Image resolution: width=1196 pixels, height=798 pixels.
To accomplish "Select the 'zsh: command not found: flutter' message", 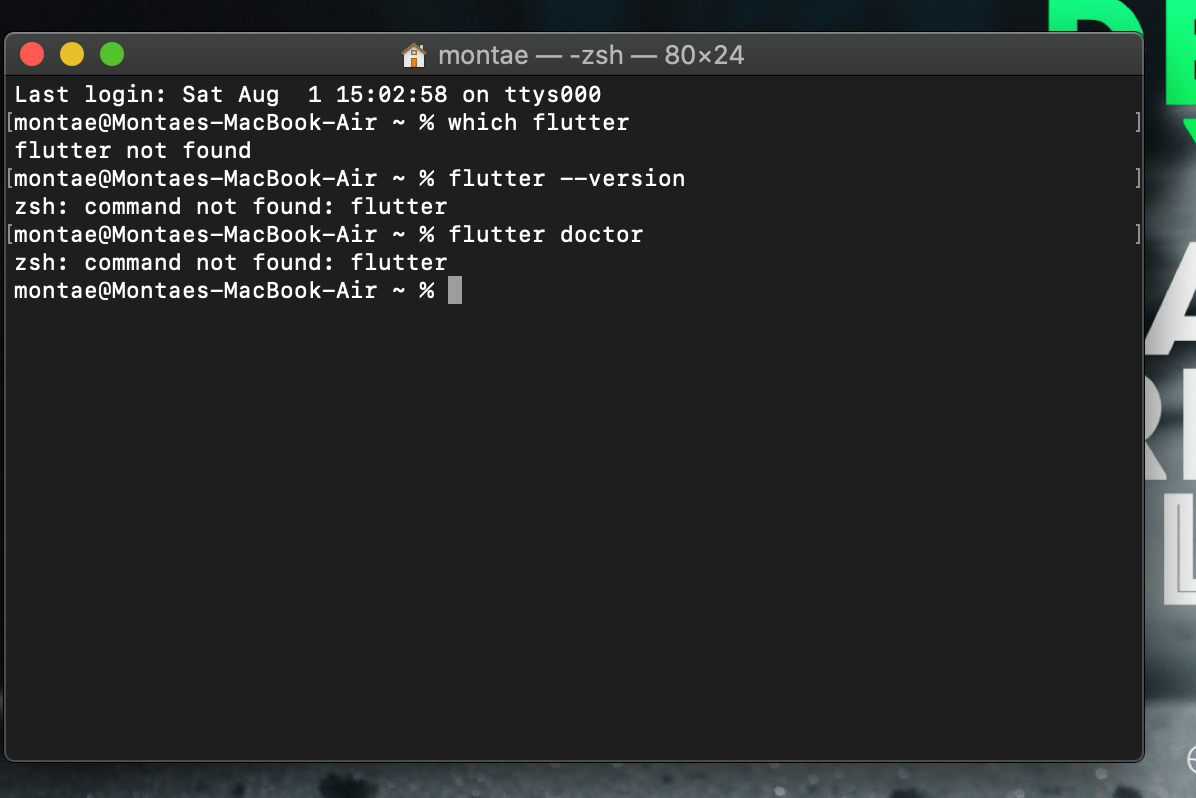I will [229, 206].
